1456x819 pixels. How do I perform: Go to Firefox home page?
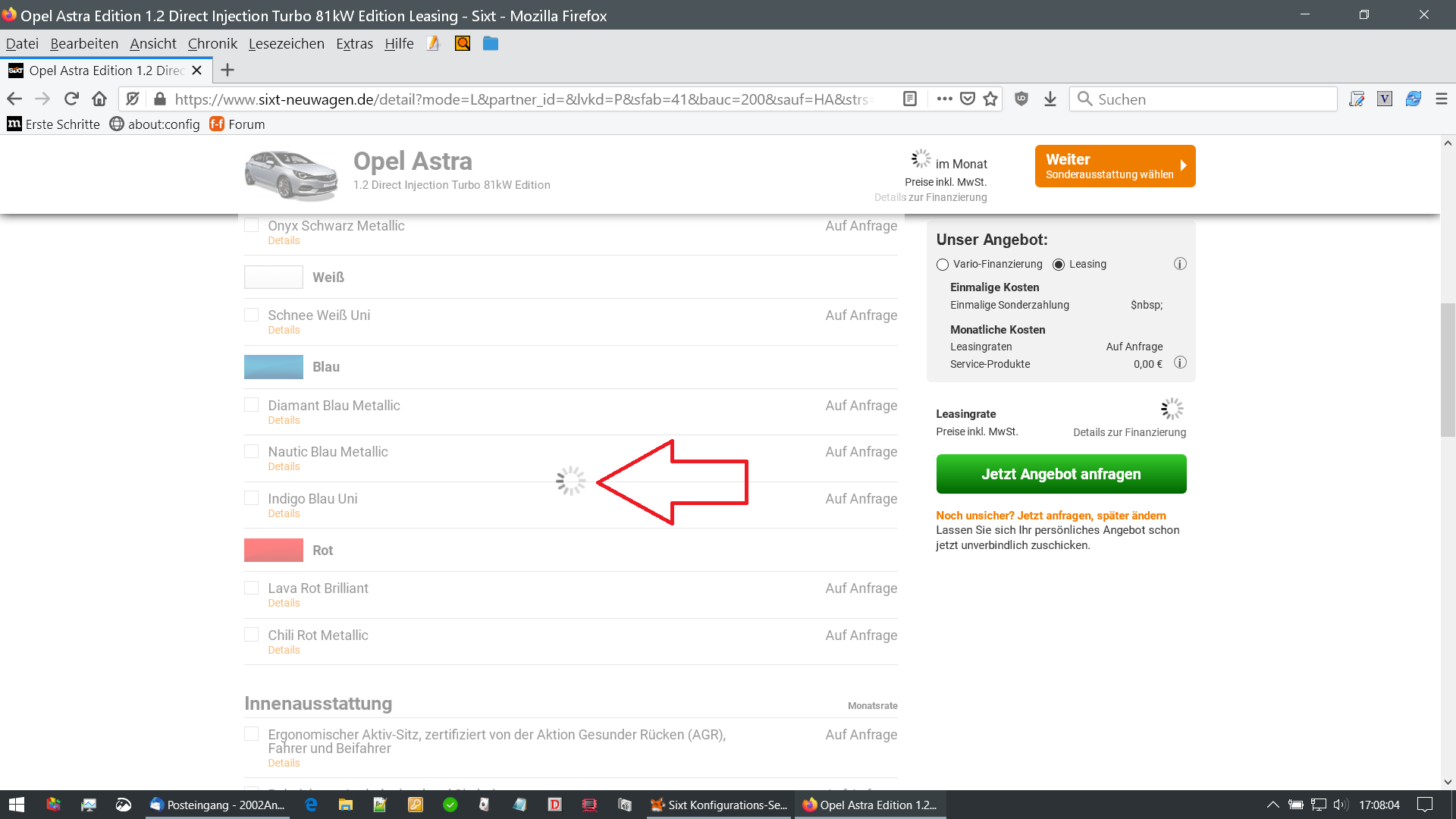tap(99, 99)
